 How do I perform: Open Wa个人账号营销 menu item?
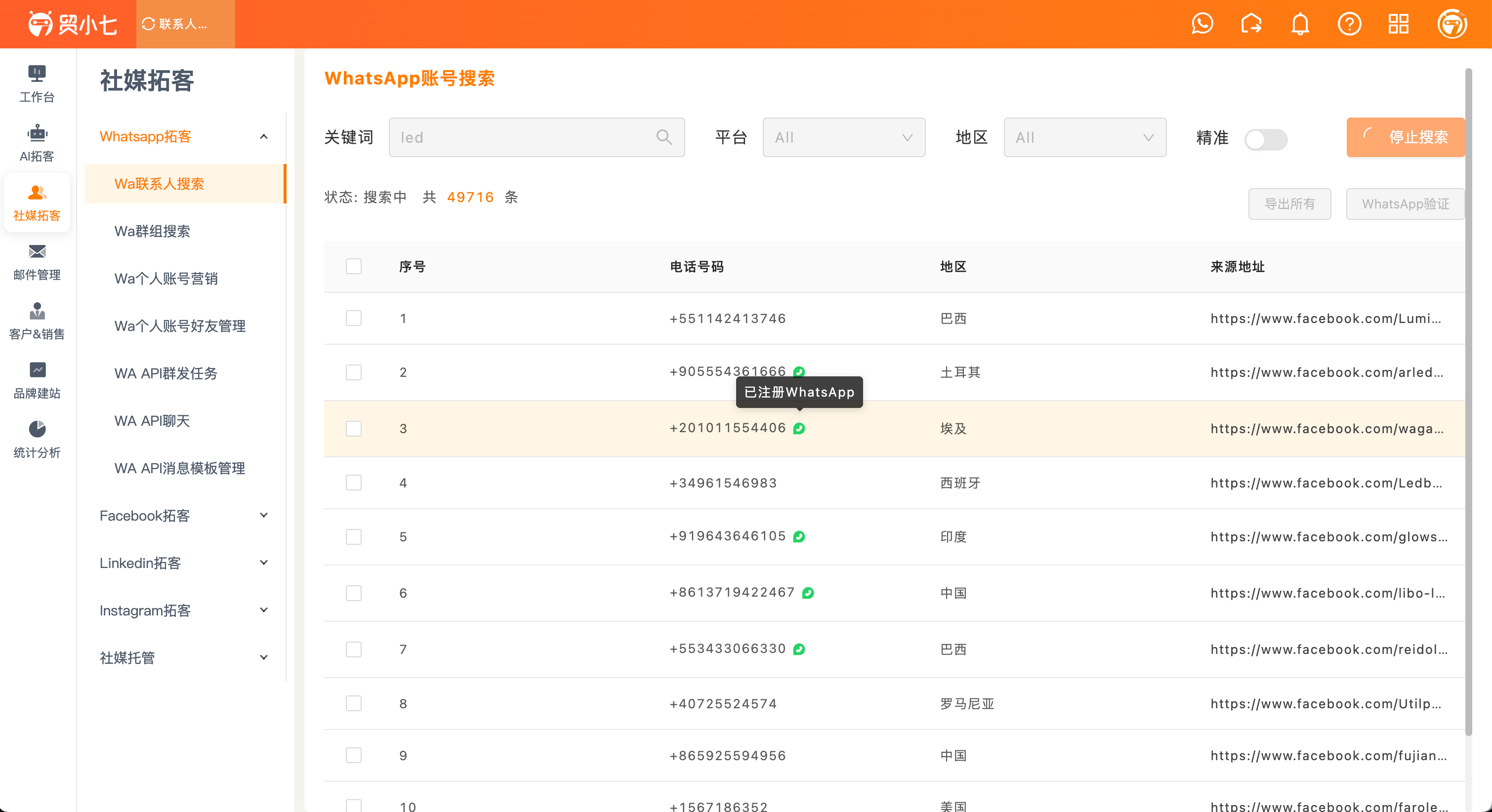tap(185, 279)
